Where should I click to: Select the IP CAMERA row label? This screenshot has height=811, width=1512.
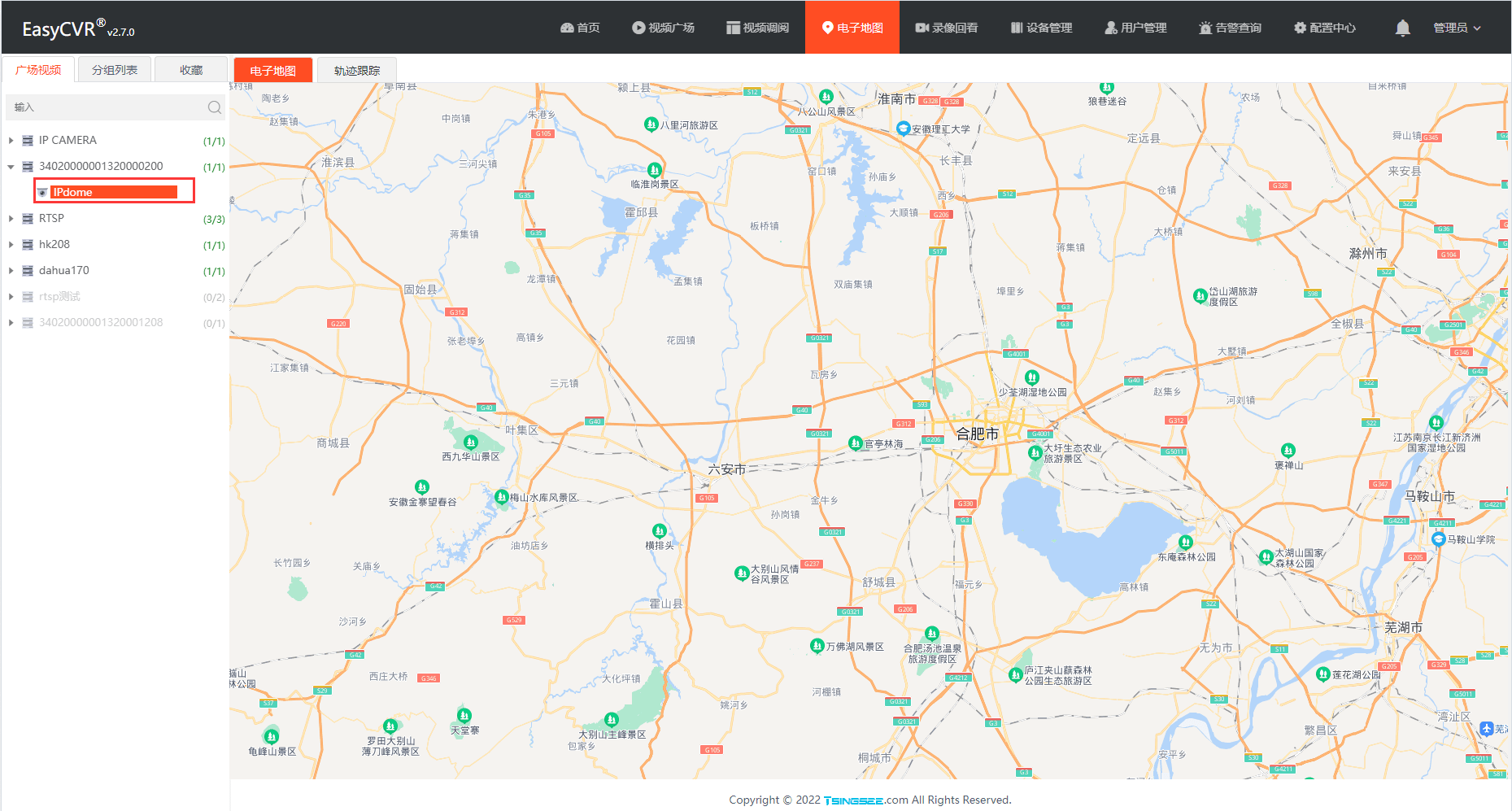(x=68, y=141)
